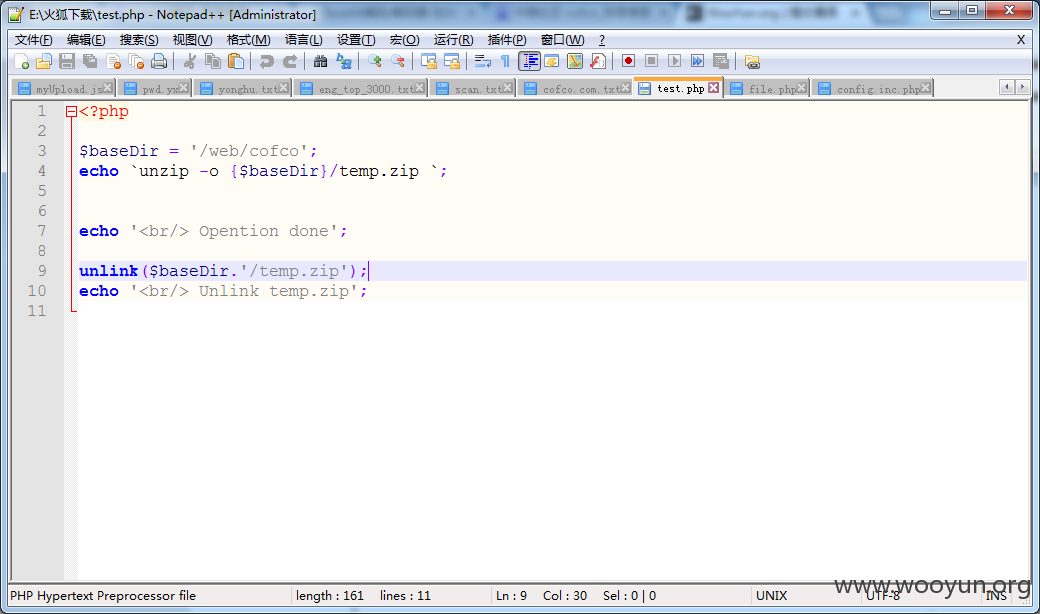The image size is (1040, 614).
Task: Run macro multiple times icon
Action: 697,61
